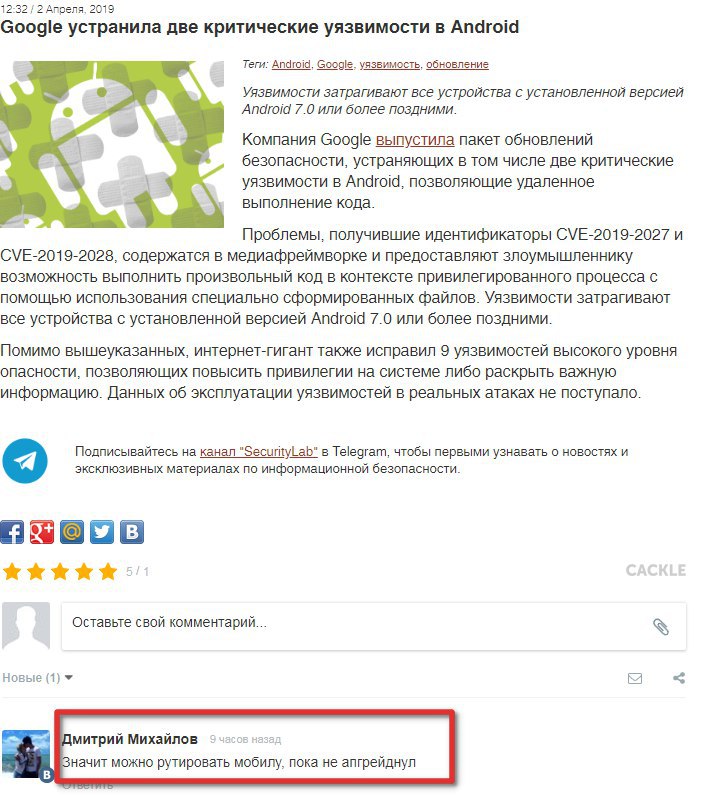Viewport: 709px width, 797px height.
Task: Share article via Mail.ru @ icon
Action: (x=72, y=532)
